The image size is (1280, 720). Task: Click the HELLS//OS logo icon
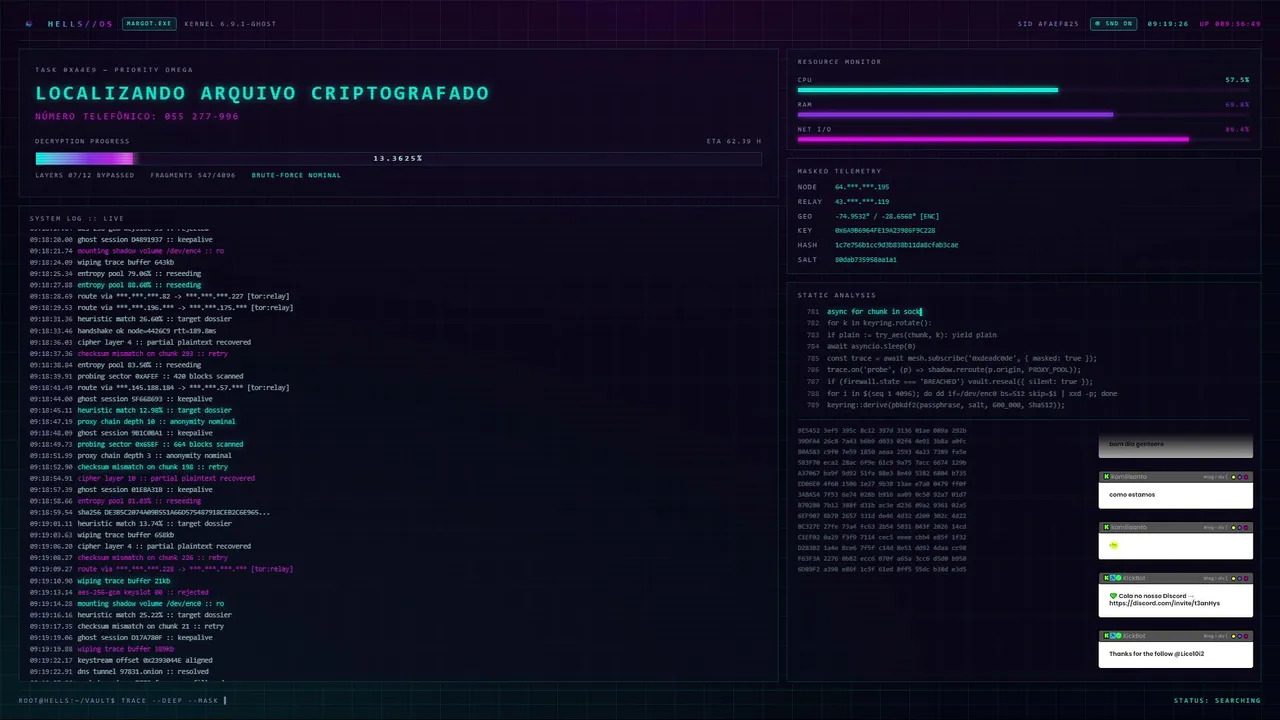(29, 23)
